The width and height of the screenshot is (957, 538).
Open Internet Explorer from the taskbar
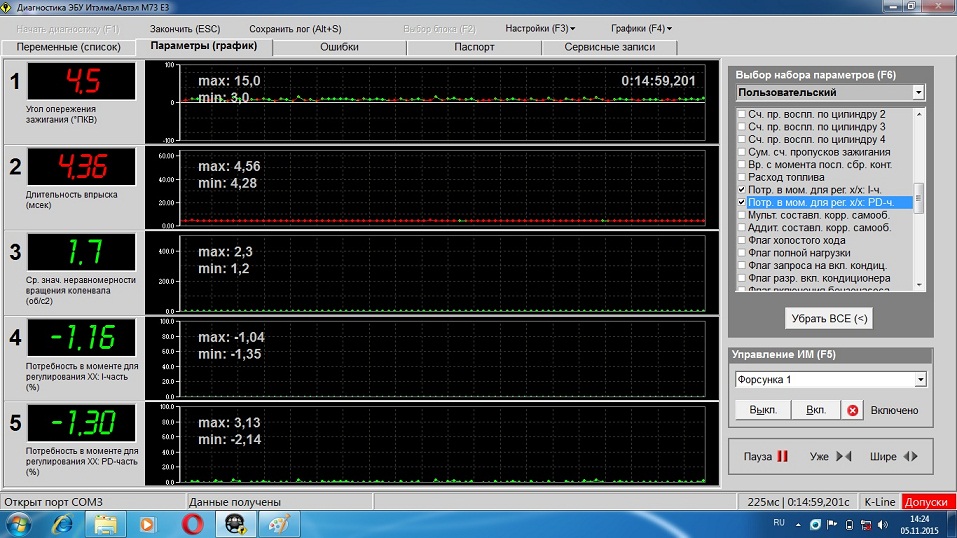[62, 523]
